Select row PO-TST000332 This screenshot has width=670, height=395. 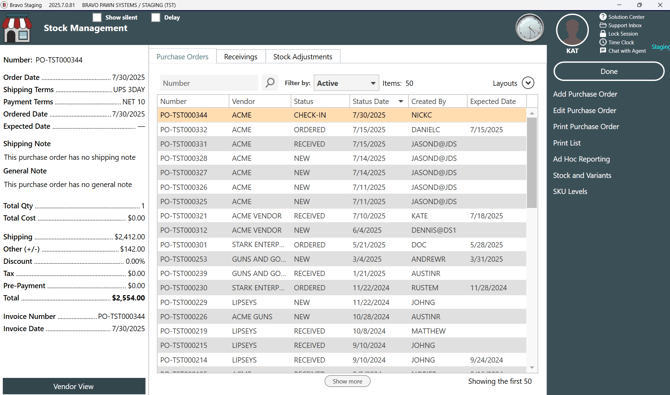(x=342, y=130)
